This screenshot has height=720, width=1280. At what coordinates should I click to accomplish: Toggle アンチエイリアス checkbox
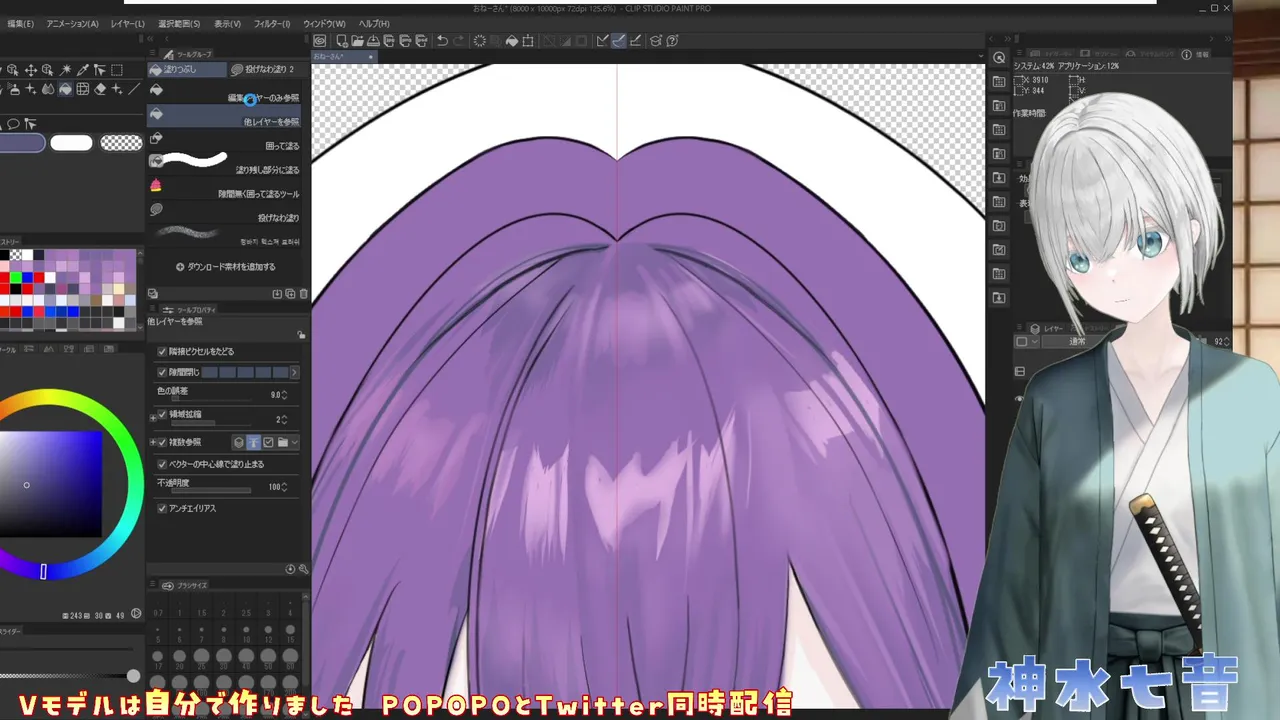[162, 508]
